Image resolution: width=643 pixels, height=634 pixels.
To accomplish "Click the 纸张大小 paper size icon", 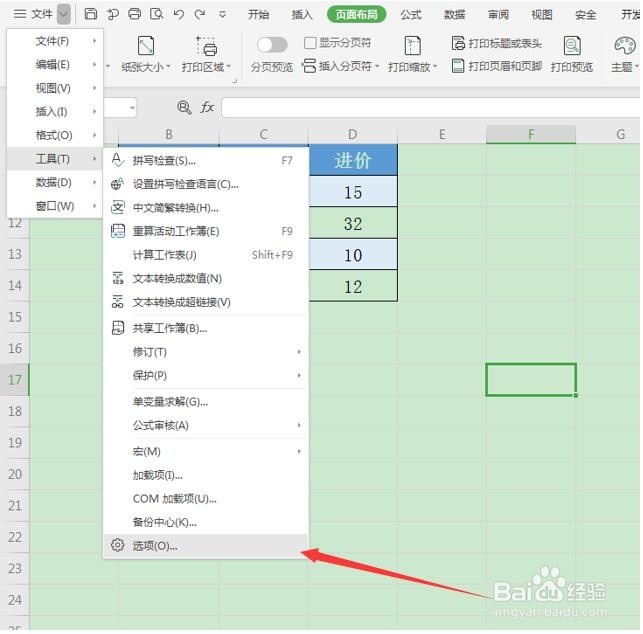I will (146, 45).
